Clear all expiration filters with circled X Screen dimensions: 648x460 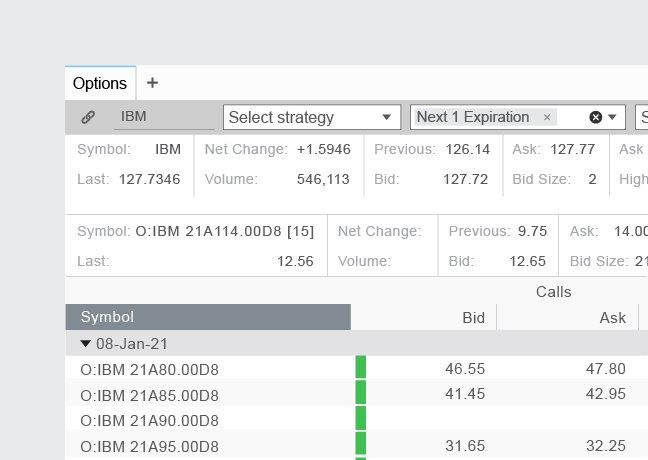click(x=596, y=117)
